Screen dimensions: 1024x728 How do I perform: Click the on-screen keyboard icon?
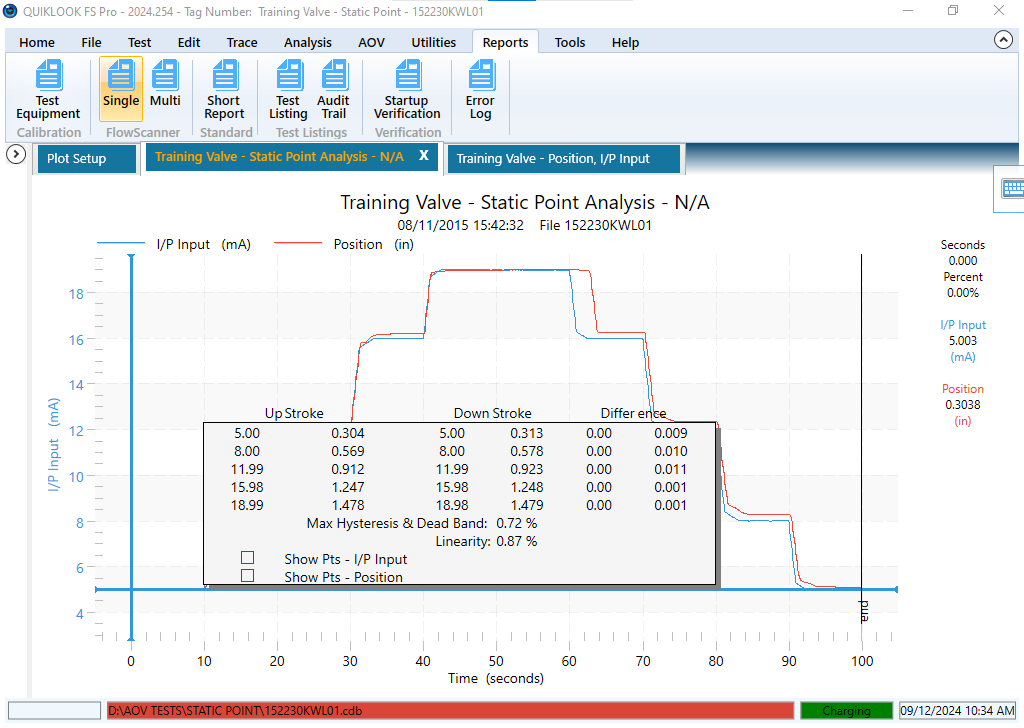coord(1011,188)
